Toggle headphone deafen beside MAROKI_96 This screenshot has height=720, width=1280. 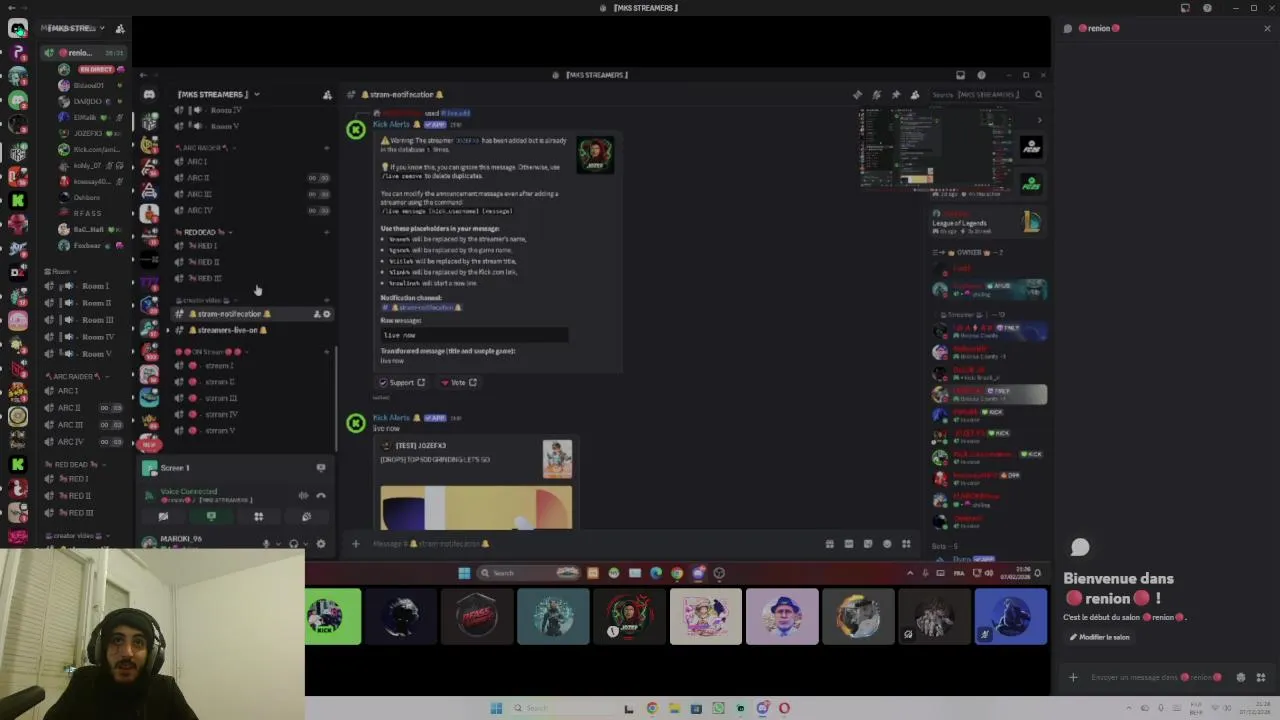(293, 544)
